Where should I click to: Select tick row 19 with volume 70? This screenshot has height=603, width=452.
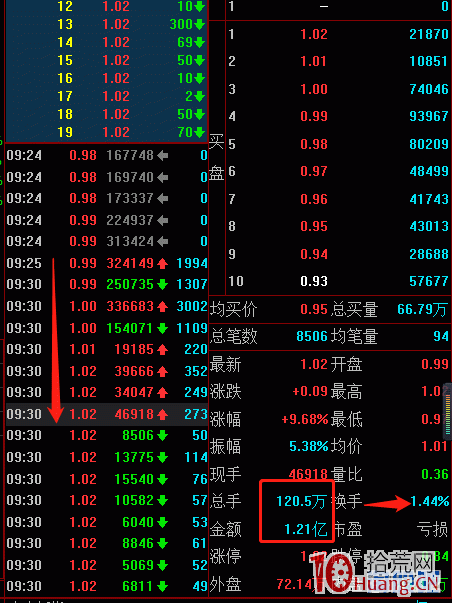coord(107,133)
